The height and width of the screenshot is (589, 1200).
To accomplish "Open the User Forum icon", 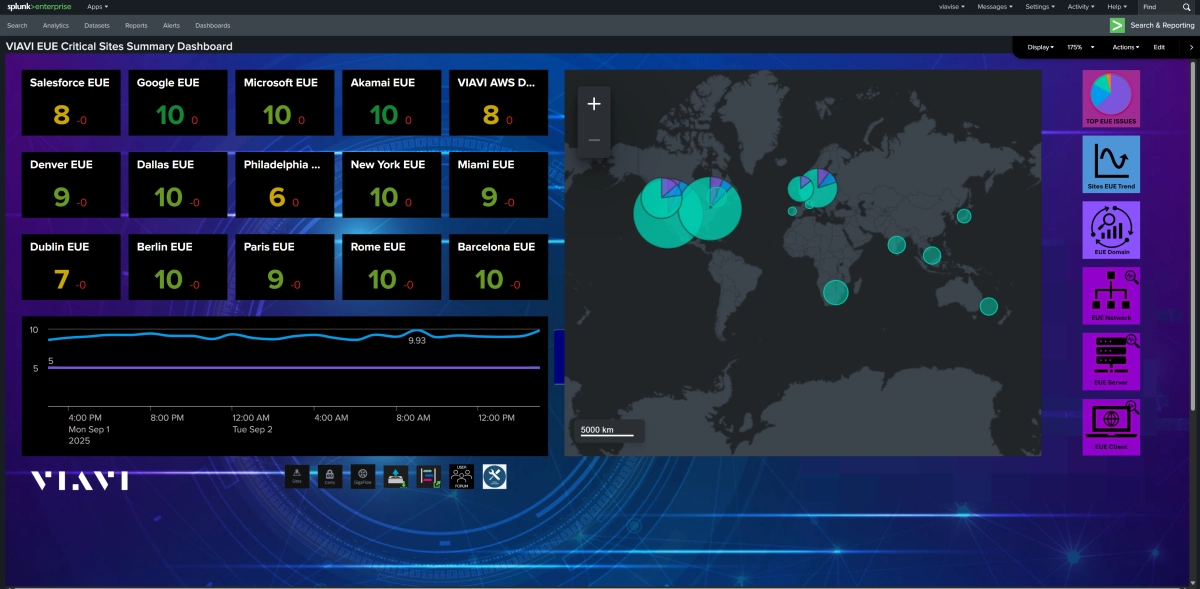I will [461, 477].
